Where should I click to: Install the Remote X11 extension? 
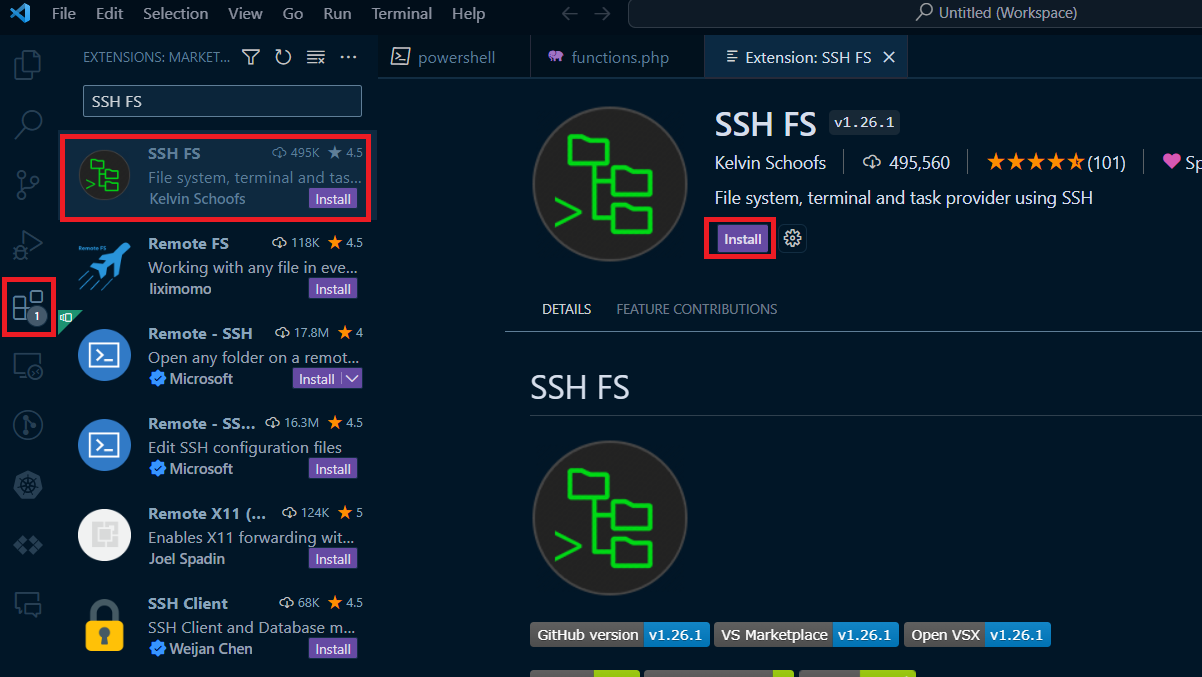[x=332, y=559]
